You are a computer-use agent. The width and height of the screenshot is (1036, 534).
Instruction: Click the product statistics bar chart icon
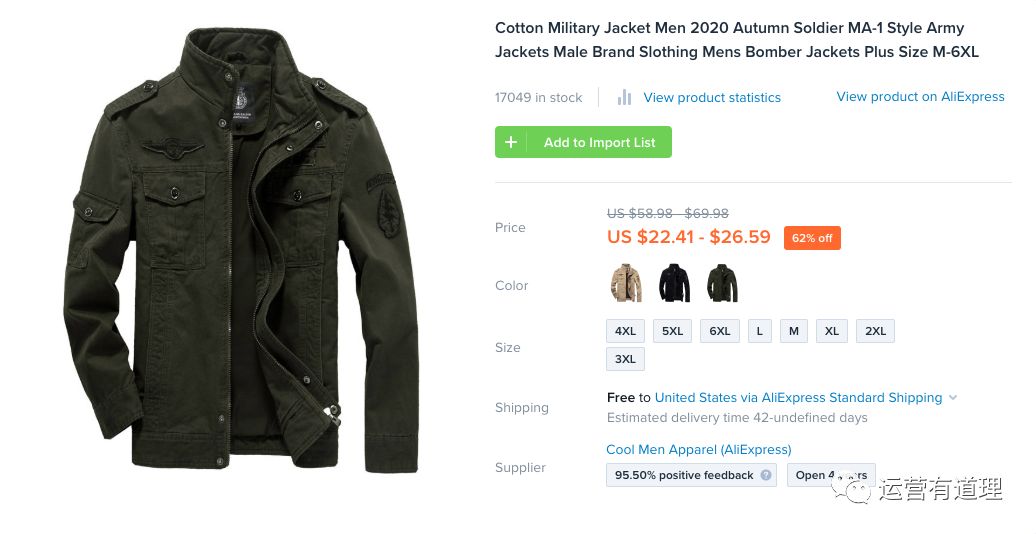click(x=624, y=98)
